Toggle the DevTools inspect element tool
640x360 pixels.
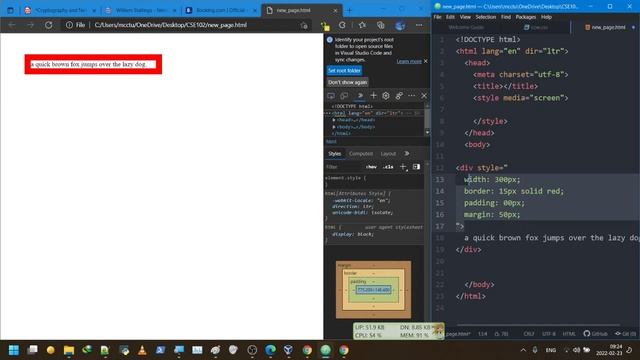point(331,96)
